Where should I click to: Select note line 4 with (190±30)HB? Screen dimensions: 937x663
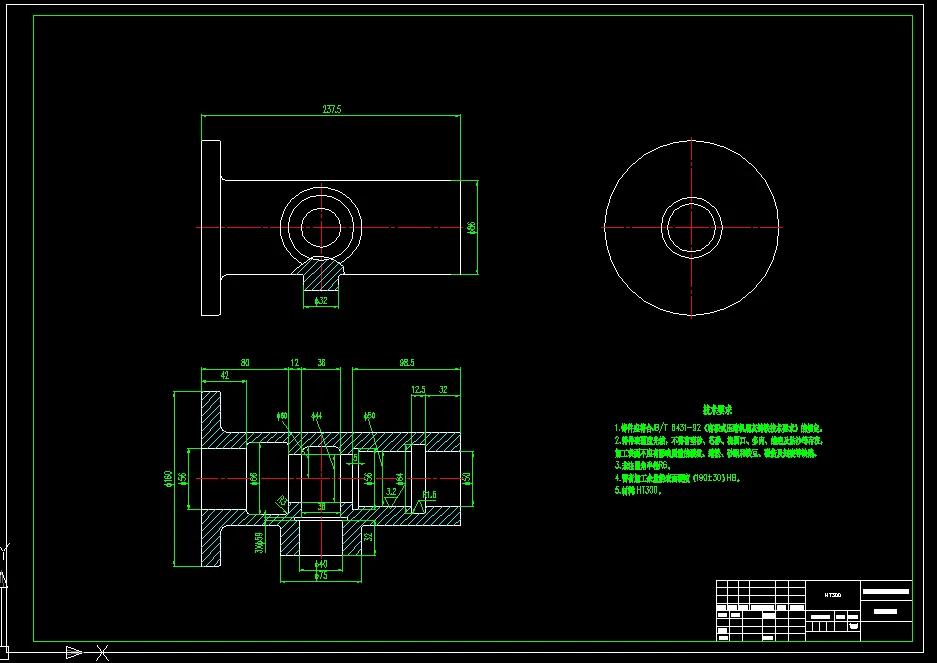(678, 478)
